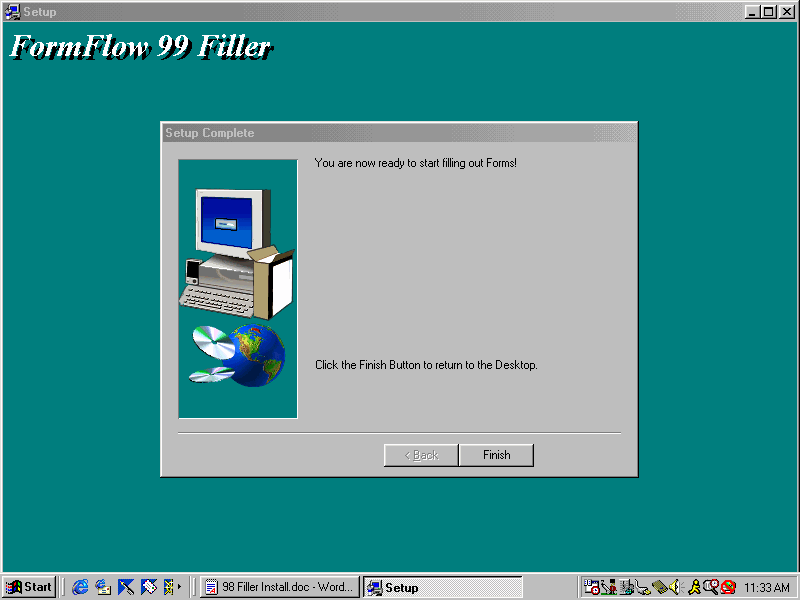800x600 pixels.
Task: Click the calendar with clock tray icon
Action: coord(592,587)
